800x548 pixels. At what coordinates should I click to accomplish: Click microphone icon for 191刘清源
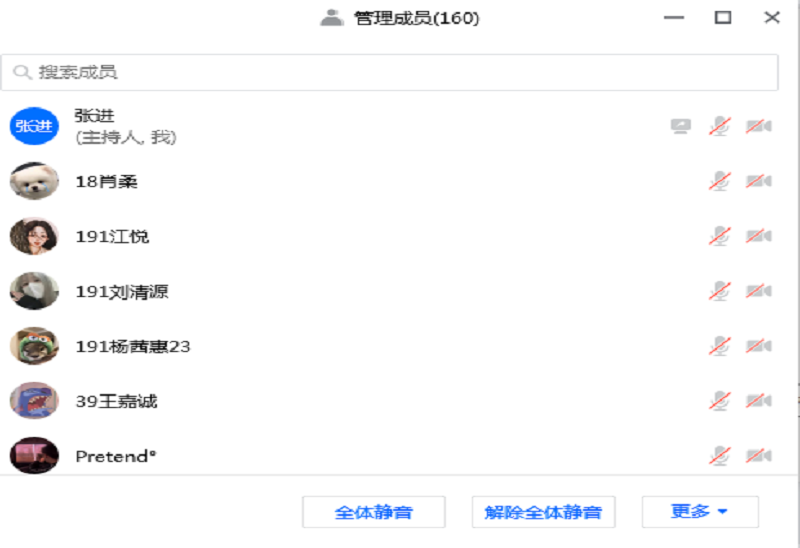tap(720, 291)
